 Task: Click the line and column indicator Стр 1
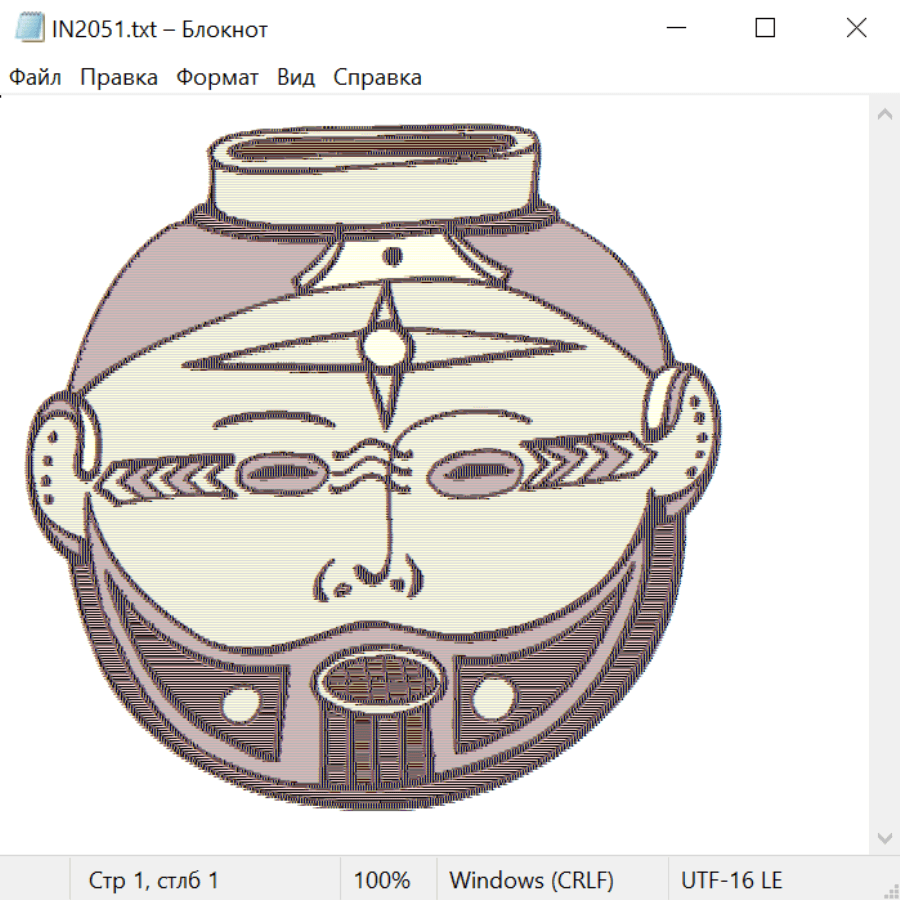pos(154,880)
